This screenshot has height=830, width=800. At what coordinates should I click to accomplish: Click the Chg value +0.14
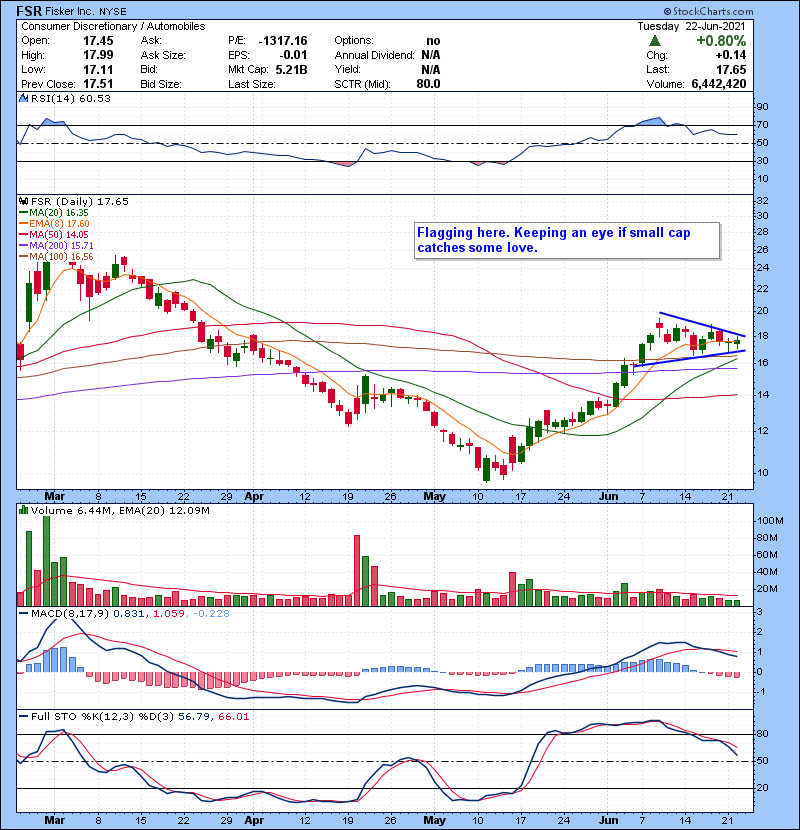coord(731,55)
